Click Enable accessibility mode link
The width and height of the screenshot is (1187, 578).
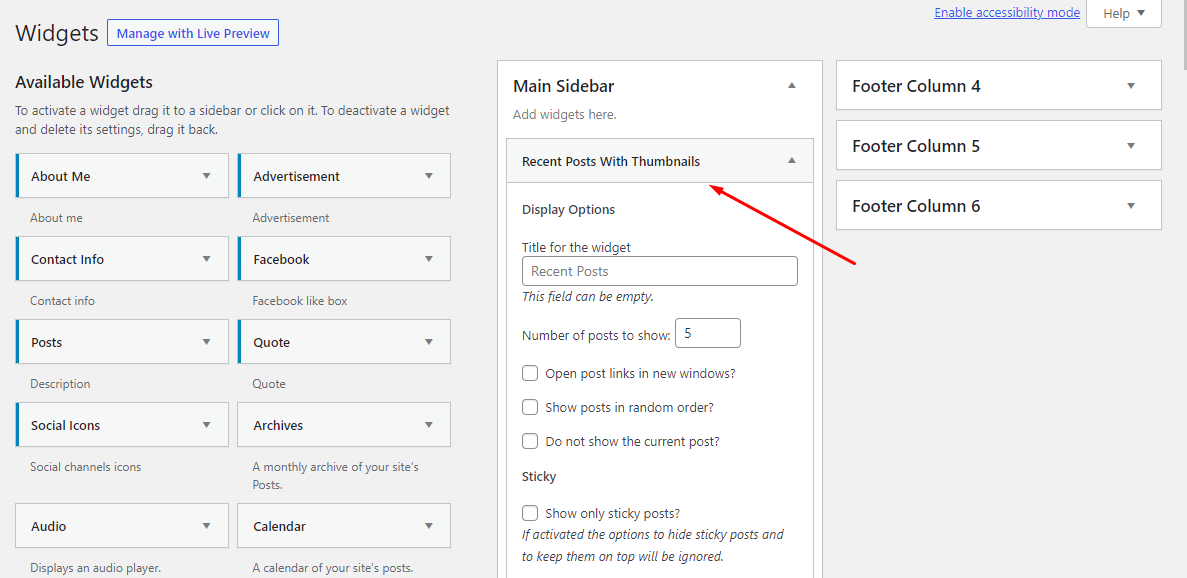coord(1007,13)
